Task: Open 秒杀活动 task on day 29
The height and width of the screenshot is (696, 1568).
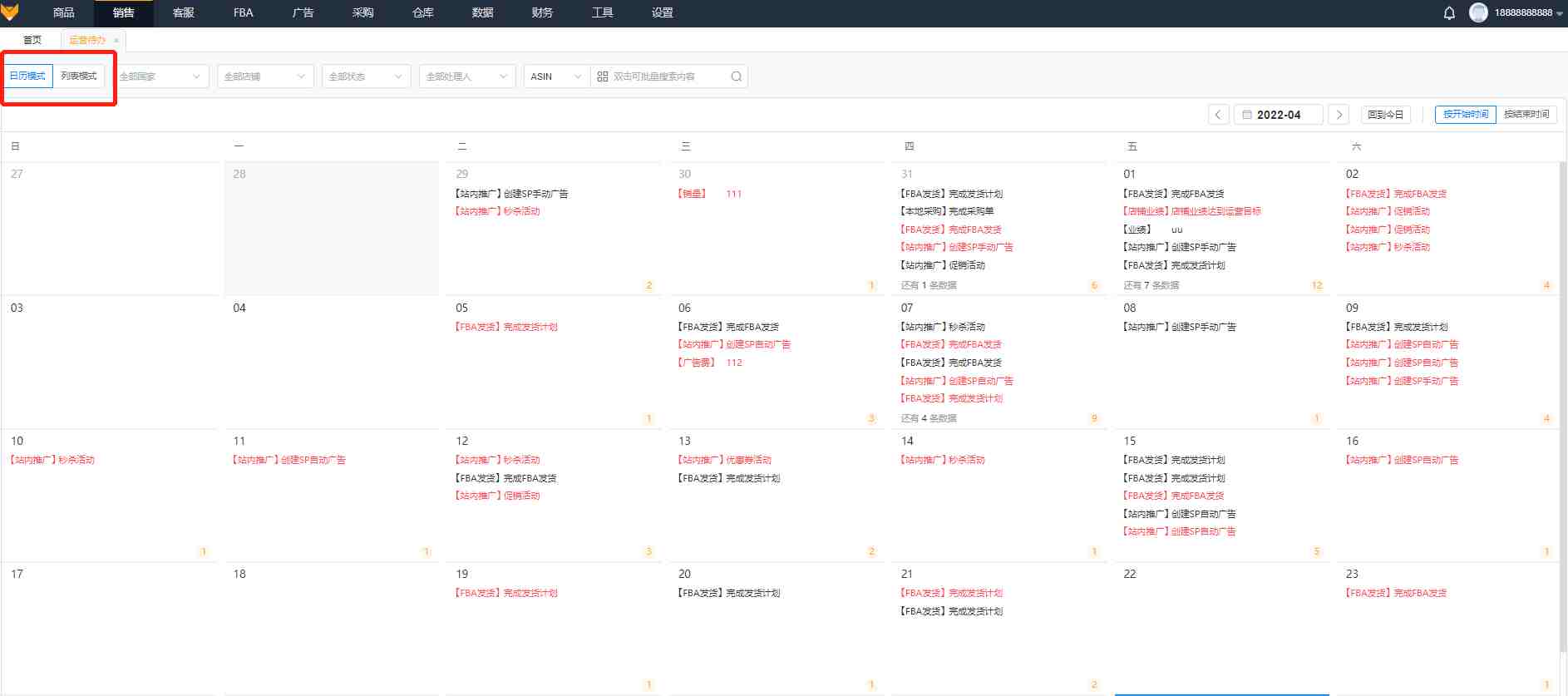Action: pos(497,211)
